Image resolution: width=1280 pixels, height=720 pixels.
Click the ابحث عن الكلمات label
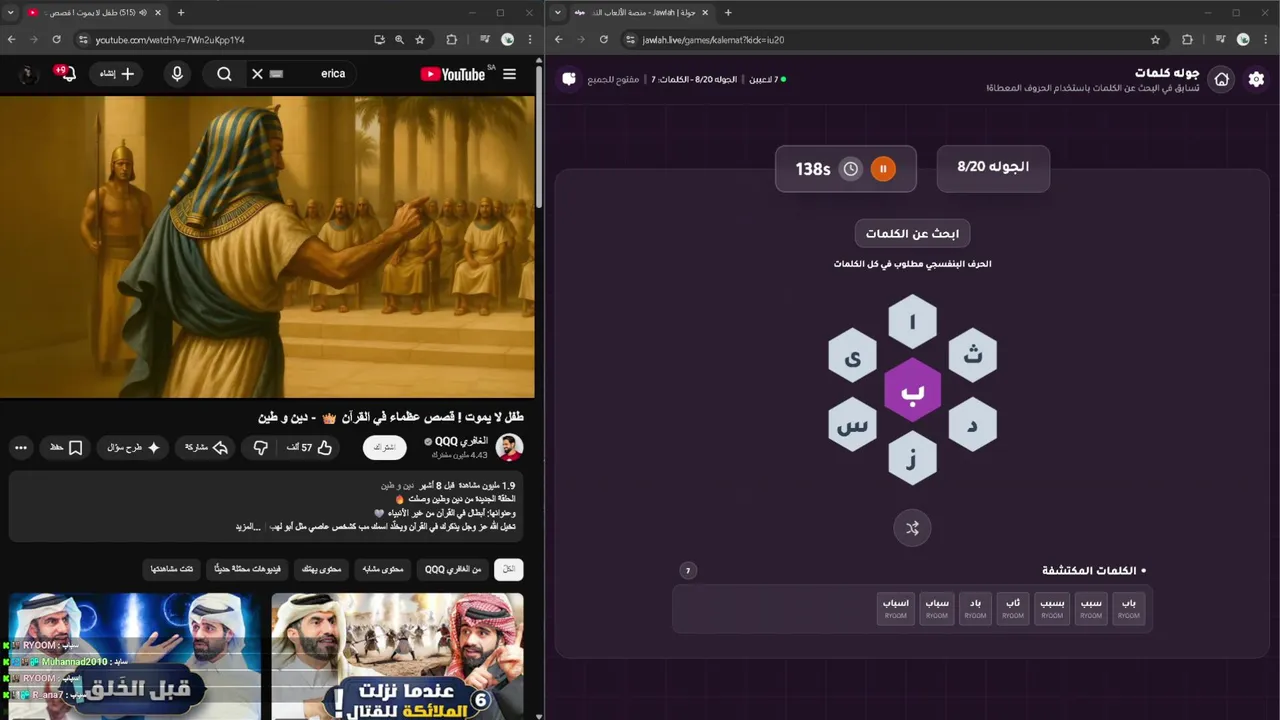(x=912, y=234)
